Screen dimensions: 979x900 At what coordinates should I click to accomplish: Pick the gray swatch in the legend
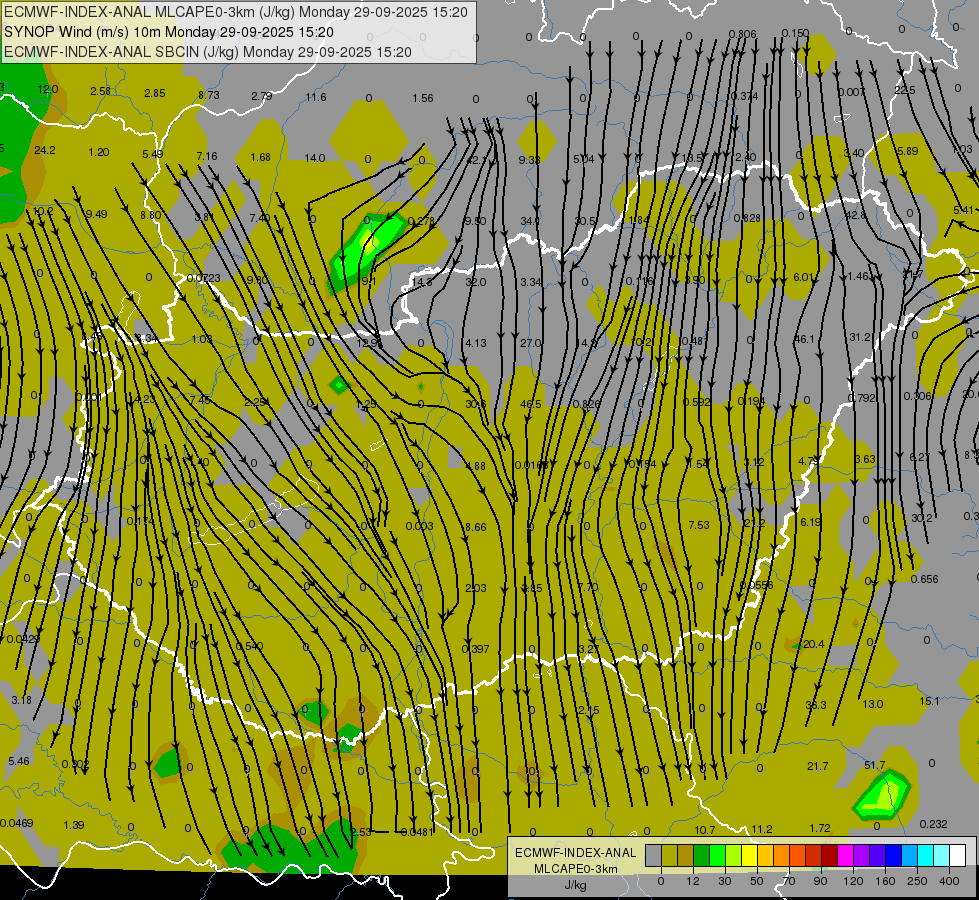click(x=653, y=855)
